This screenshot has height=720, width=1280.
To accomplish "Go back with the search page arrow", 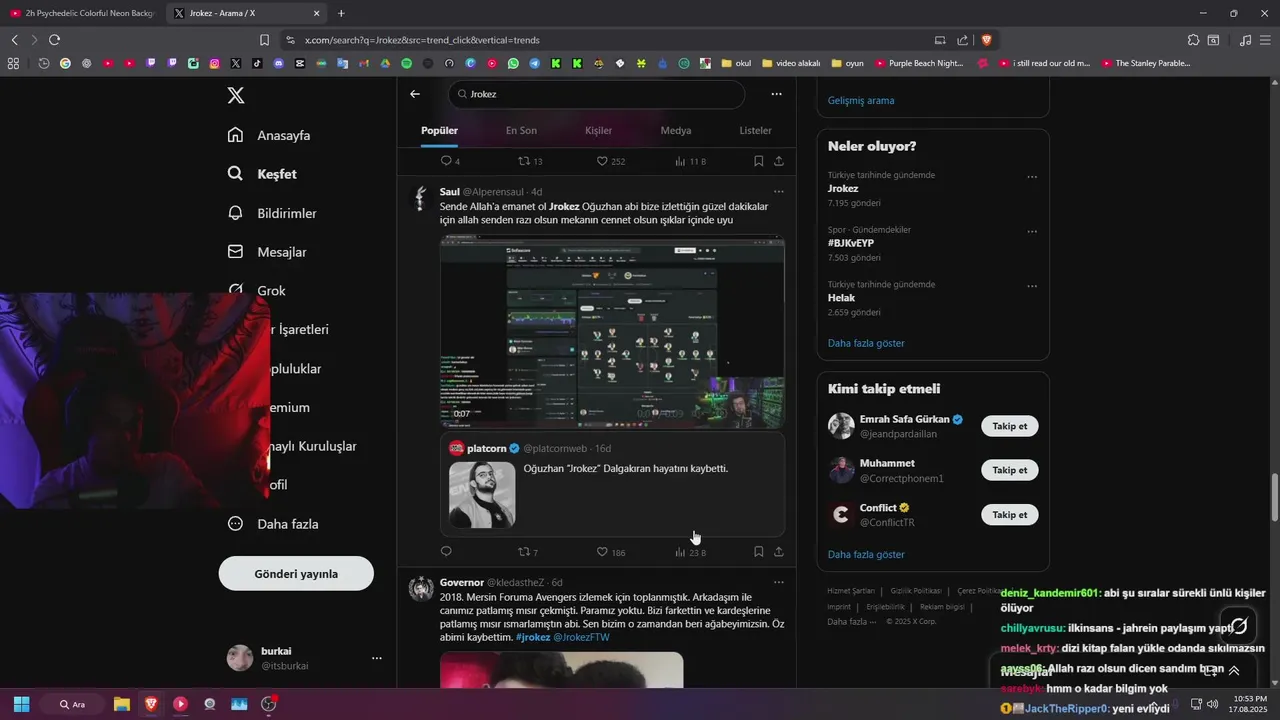I will click(415, 94).
